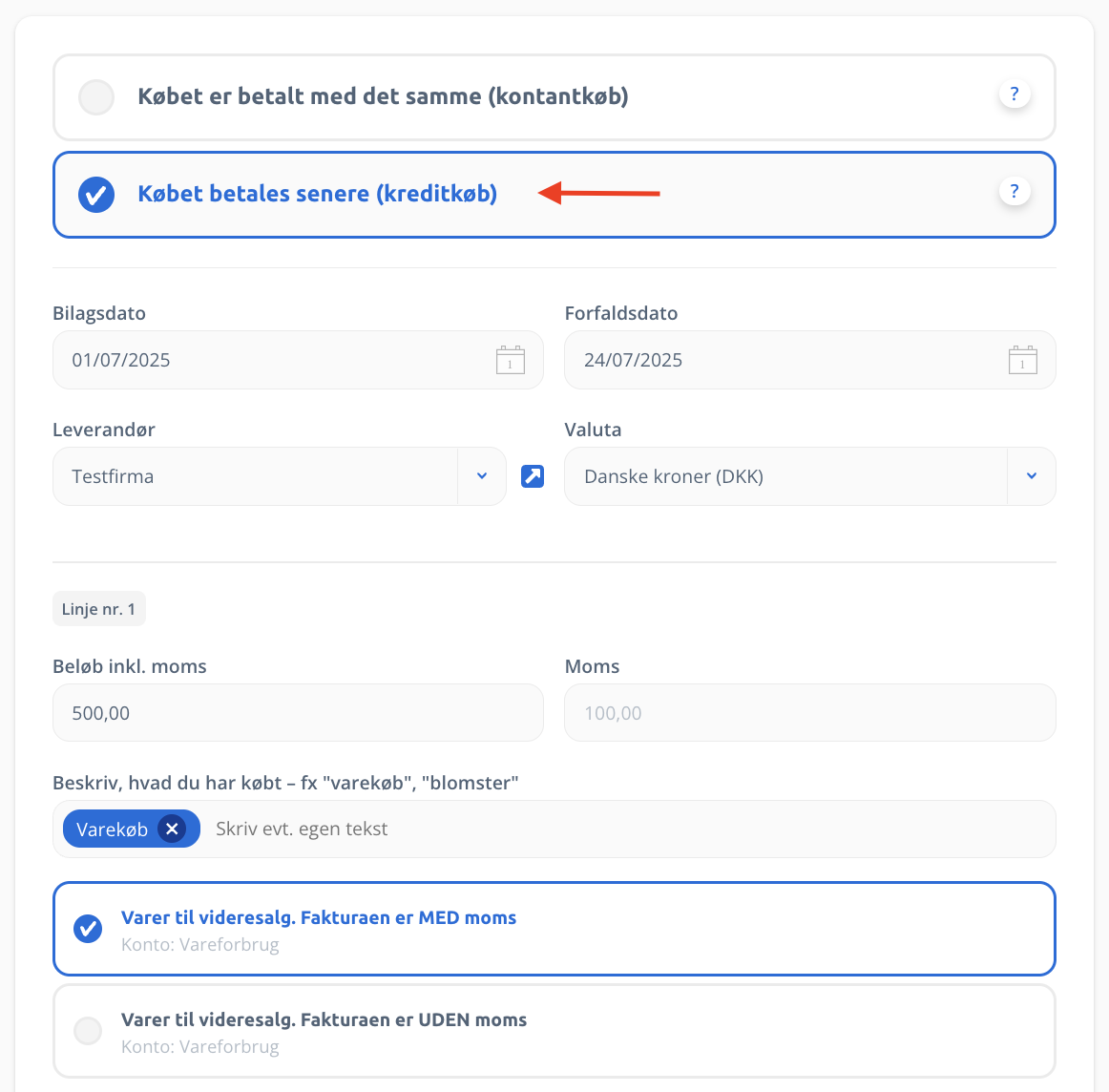Select the kontantkøb radio option

(x=96, y=97)
